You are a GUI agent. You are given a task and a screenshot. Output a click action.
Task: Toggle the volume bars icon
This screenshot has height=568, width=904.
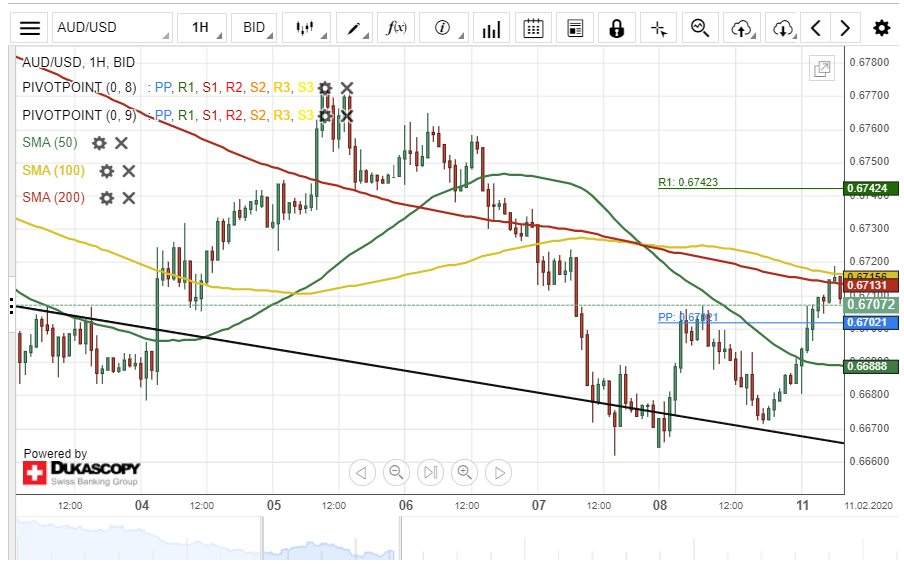click(x=491, y=28)
